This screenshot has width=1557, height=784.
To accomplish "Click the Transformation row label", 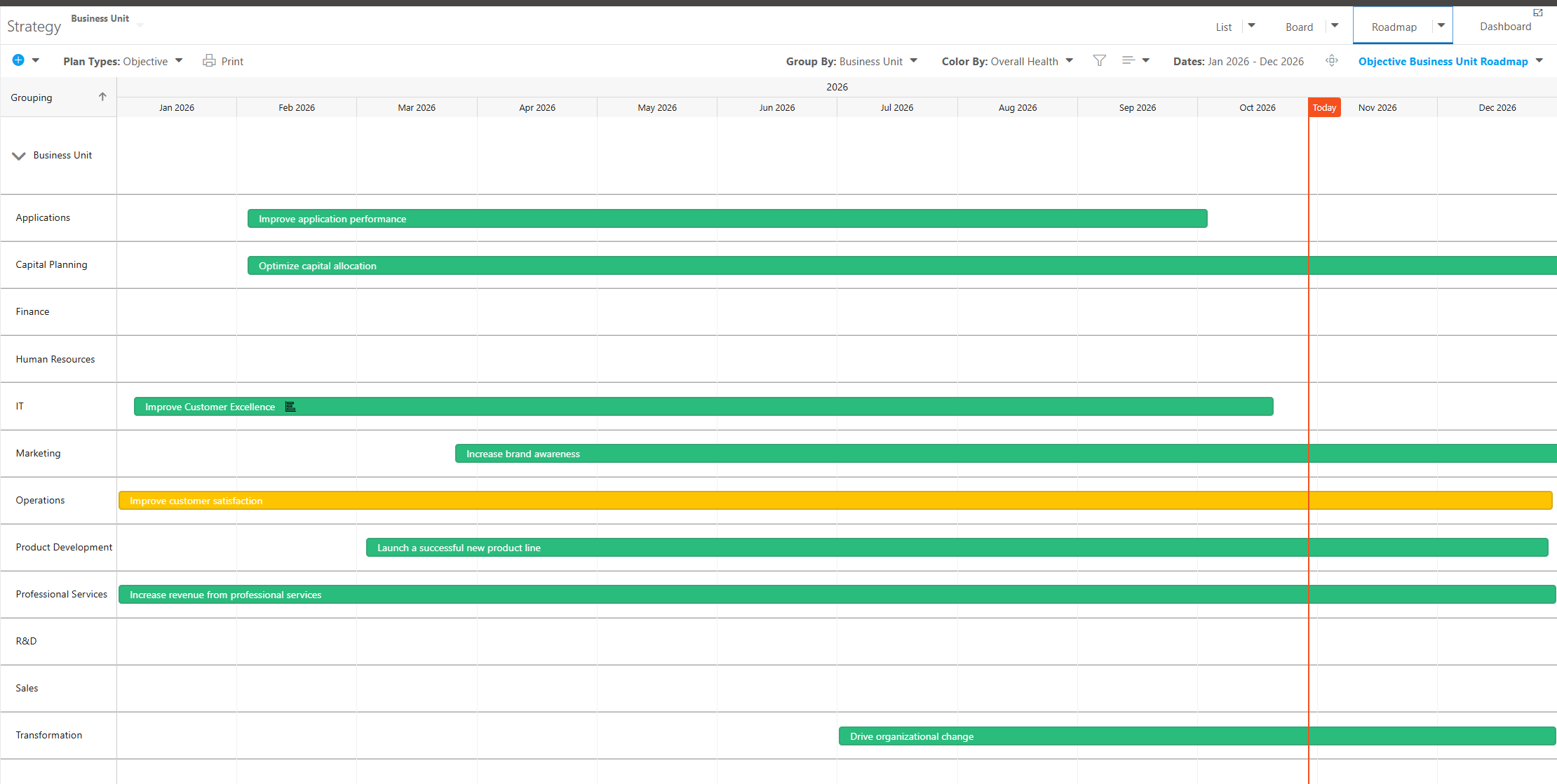I will 48,735.
